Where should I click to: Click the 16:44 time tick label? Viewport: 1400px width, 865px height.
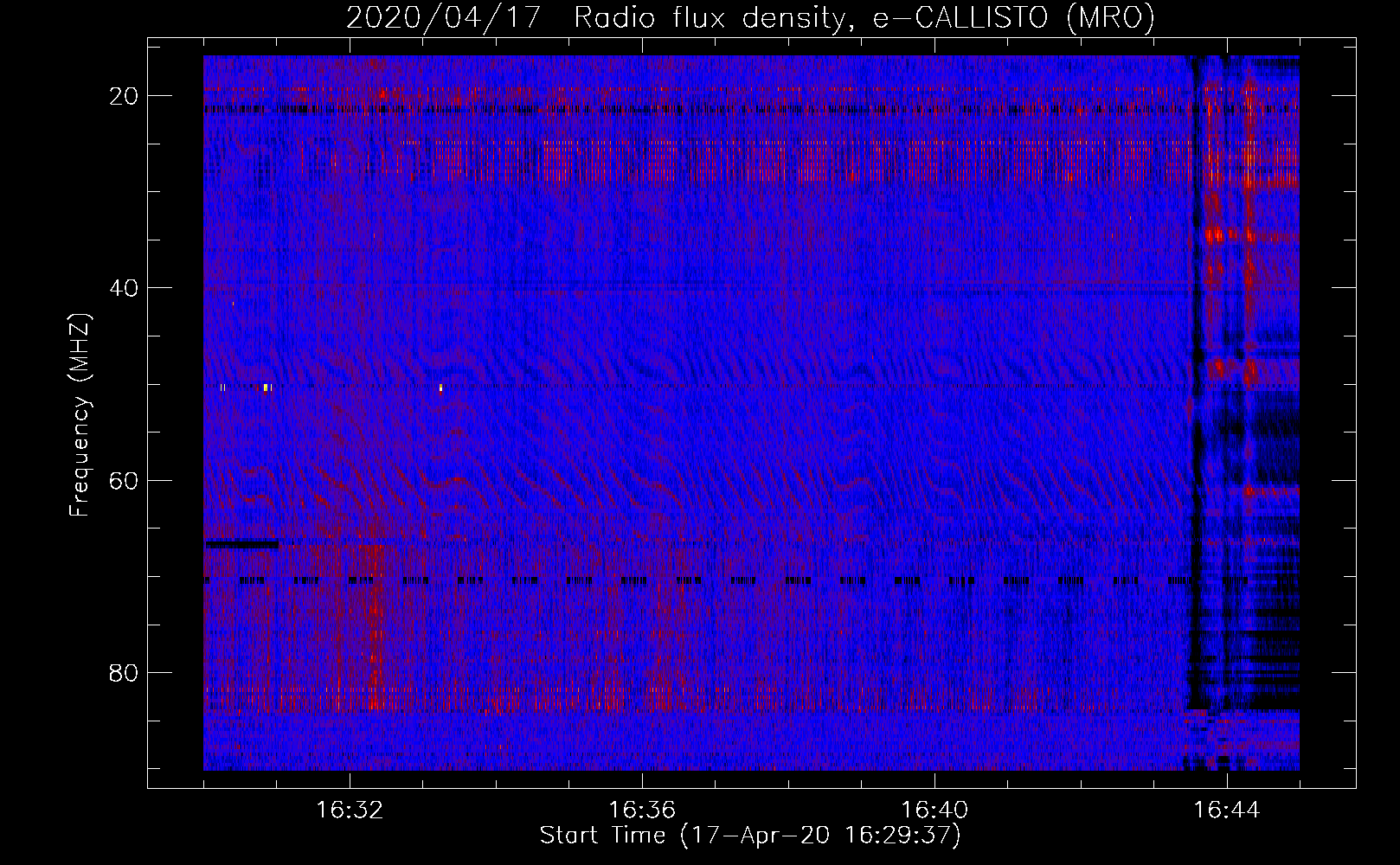(1227, 811)
